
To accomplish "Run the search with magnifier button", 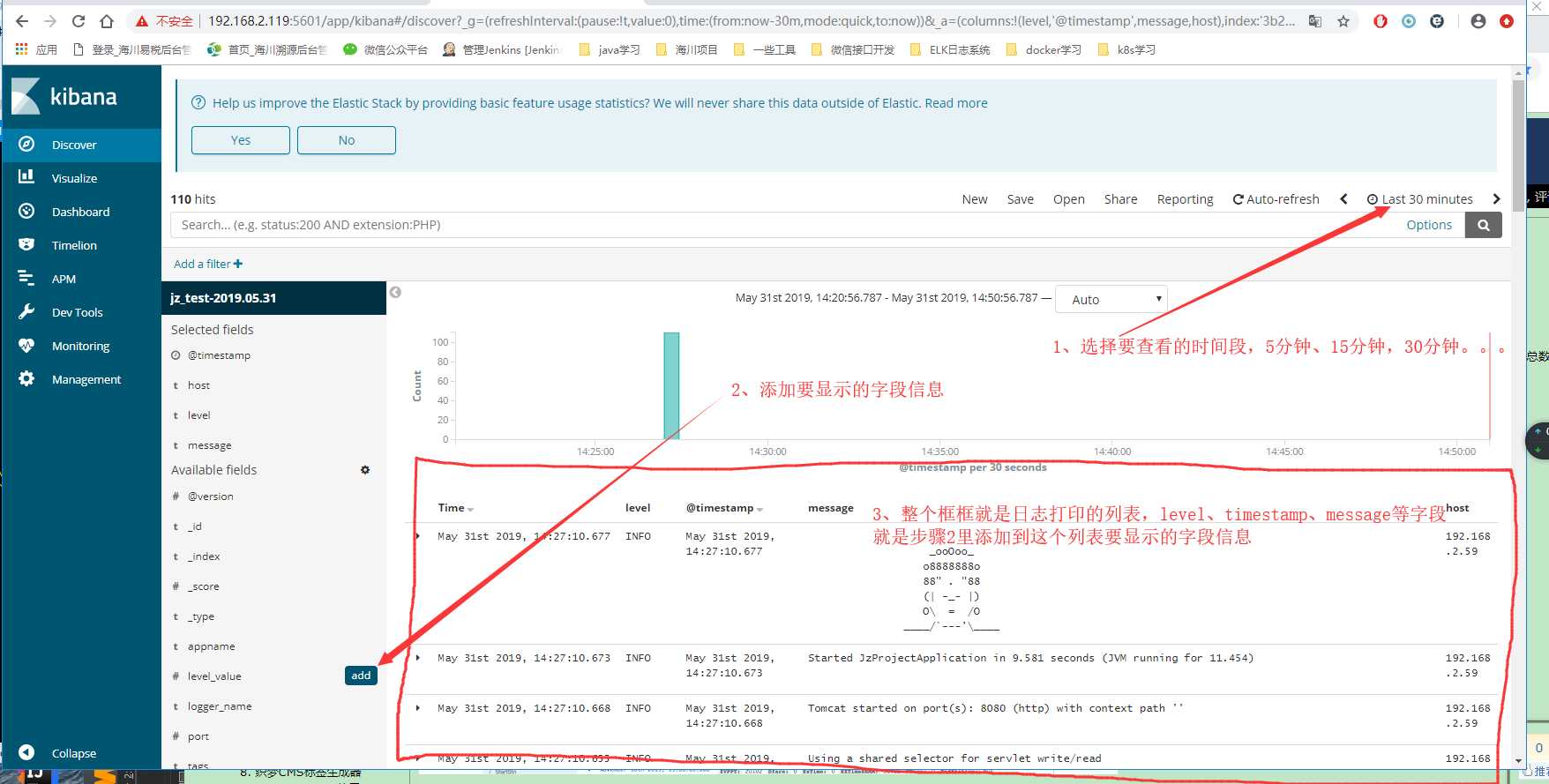I will coord(1484,225).
